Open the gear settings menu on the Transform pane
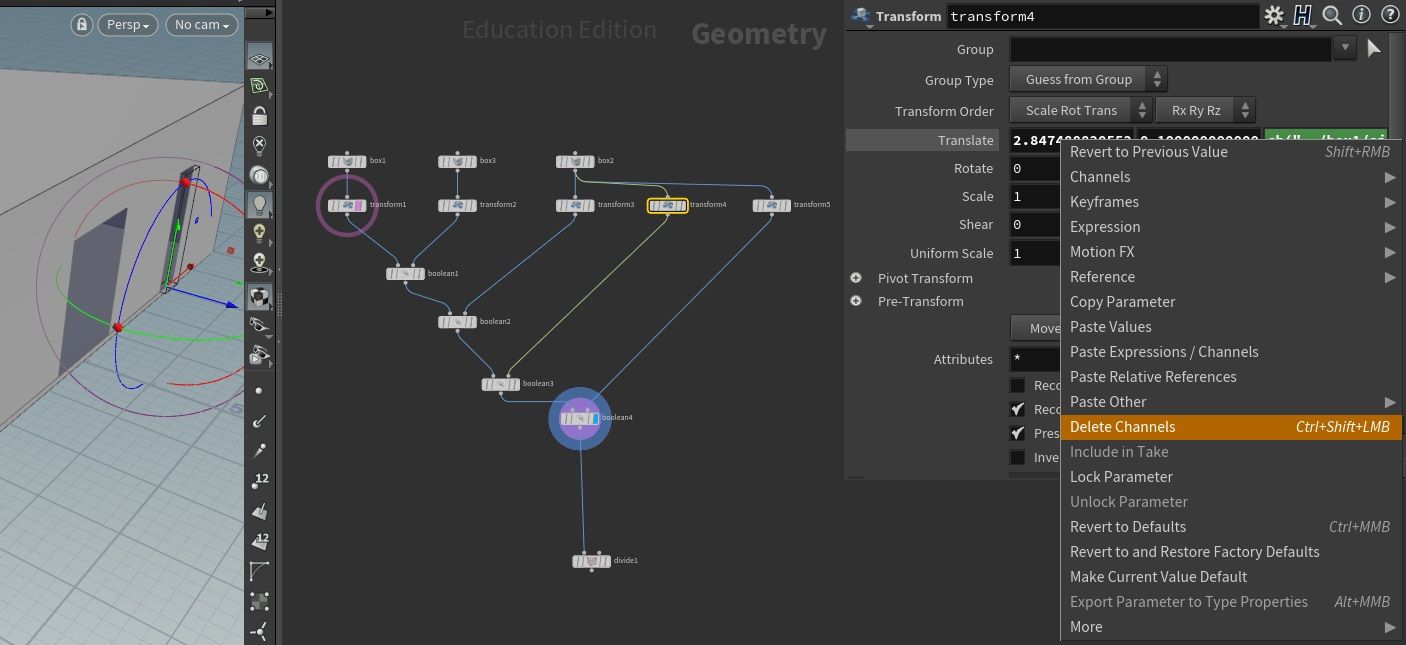The height and width of the screenshot is (645, 1406). (1275, 15)
